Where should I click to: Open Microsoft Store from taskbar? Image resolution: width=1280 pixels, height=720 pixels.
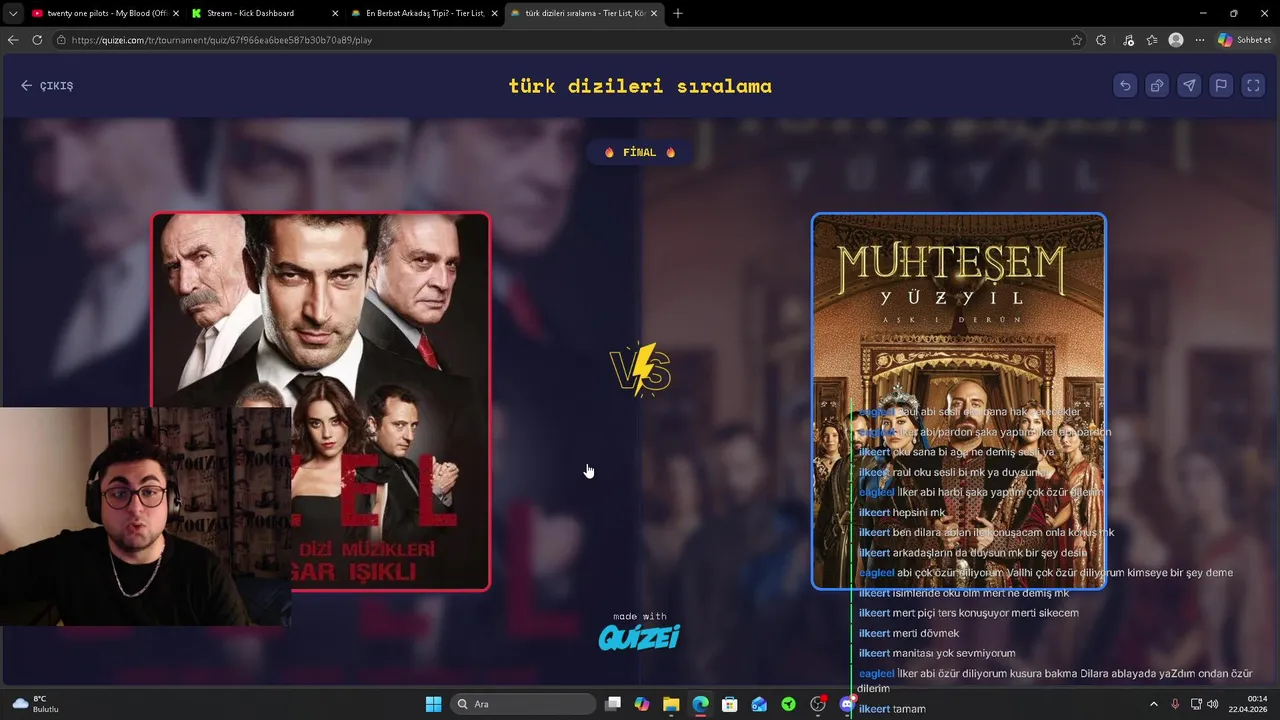pyautogui.click(x=730, y=704)
